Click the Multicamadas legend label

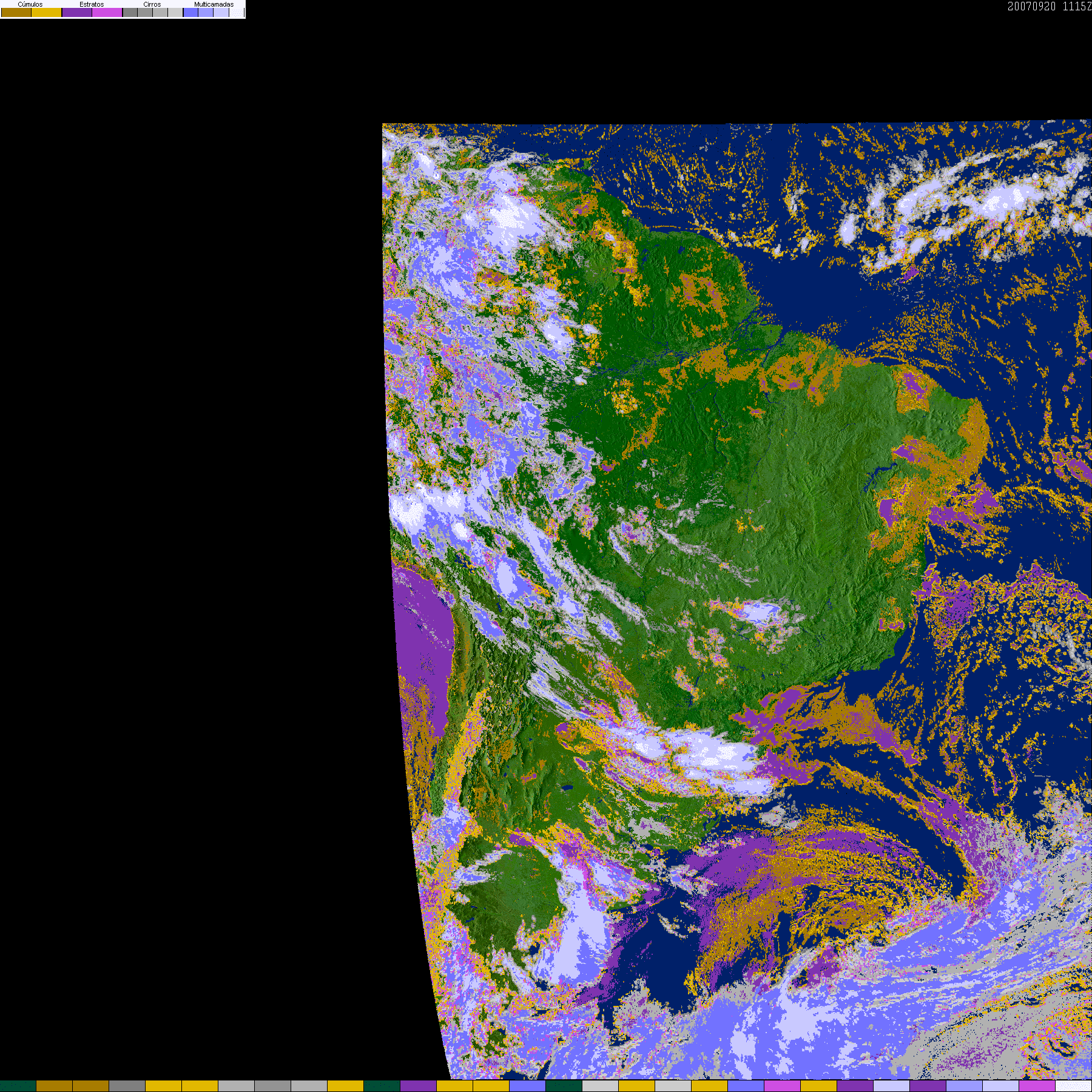(x=214, y=4)
